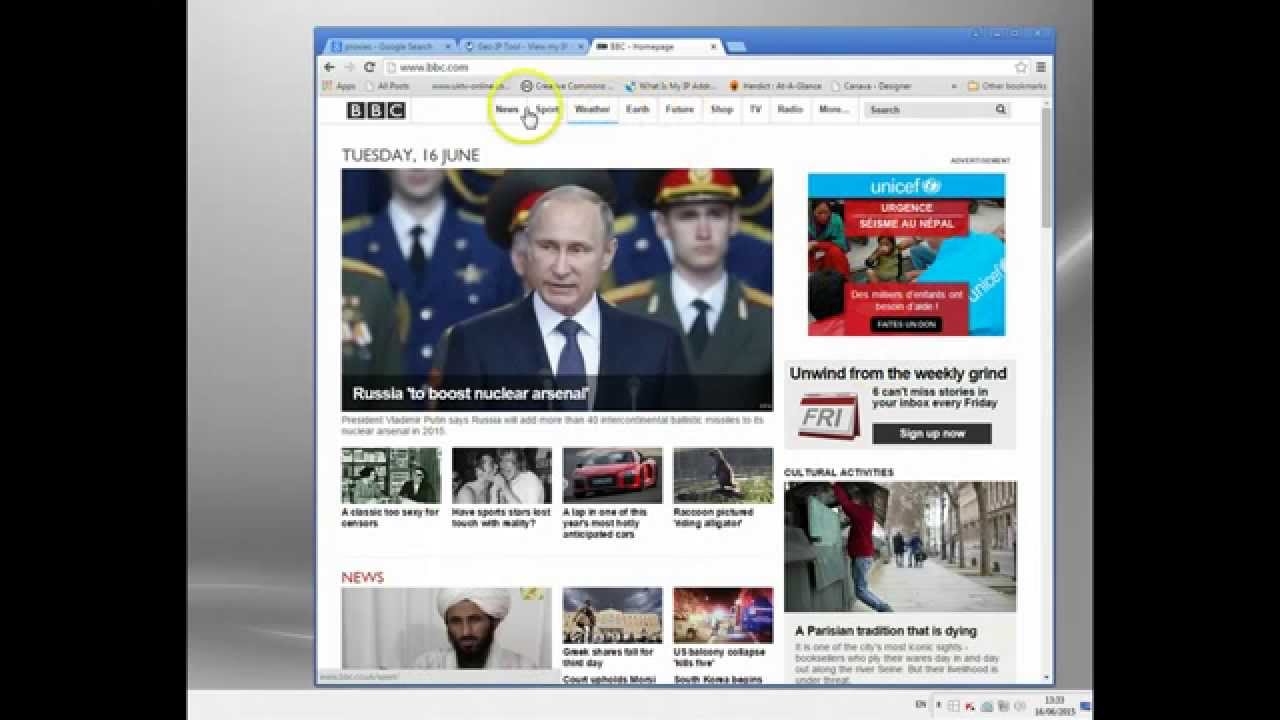Click the red flag icon in system tray

tap(970, 706)
